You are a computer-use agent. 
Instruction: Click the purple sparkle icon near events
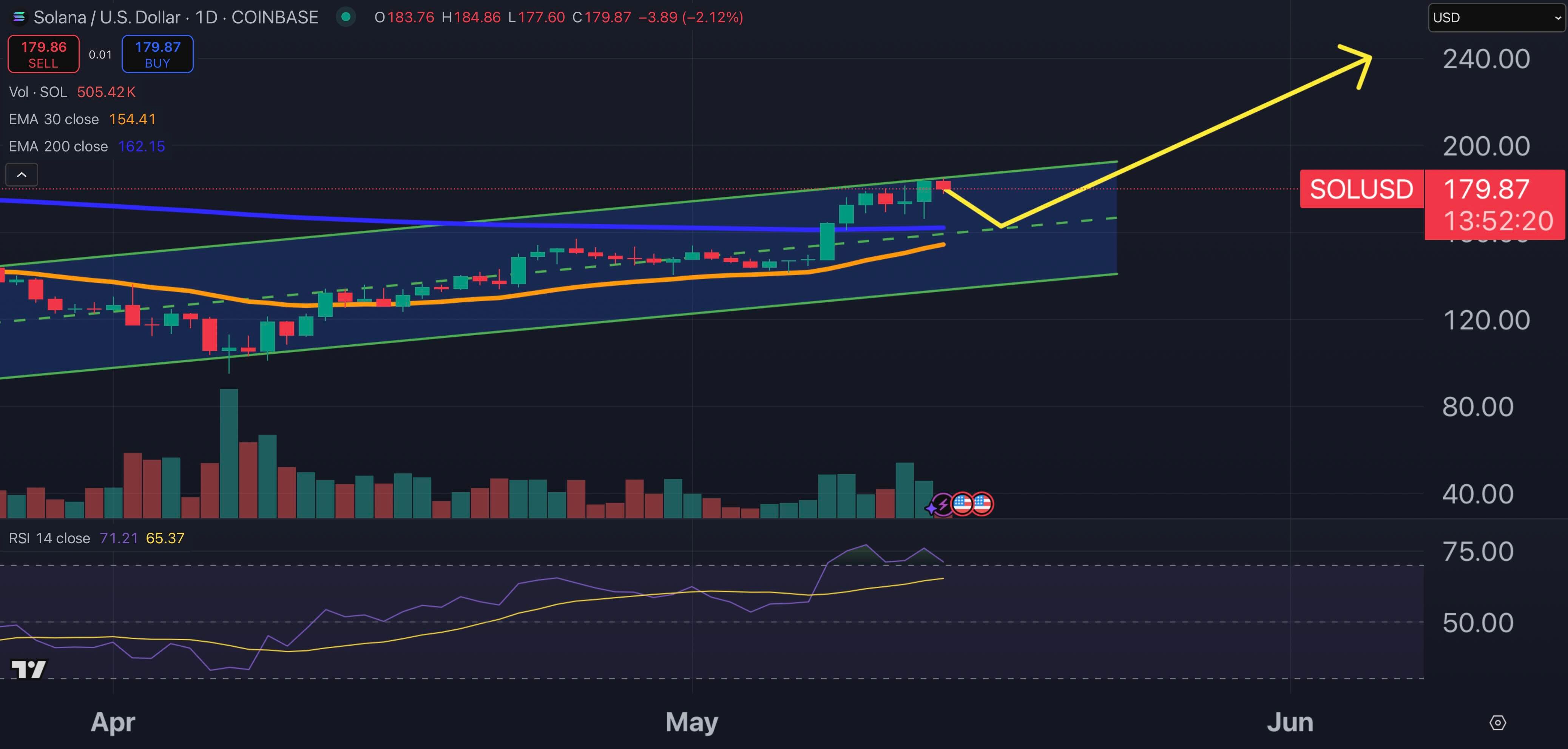point(931,508)
